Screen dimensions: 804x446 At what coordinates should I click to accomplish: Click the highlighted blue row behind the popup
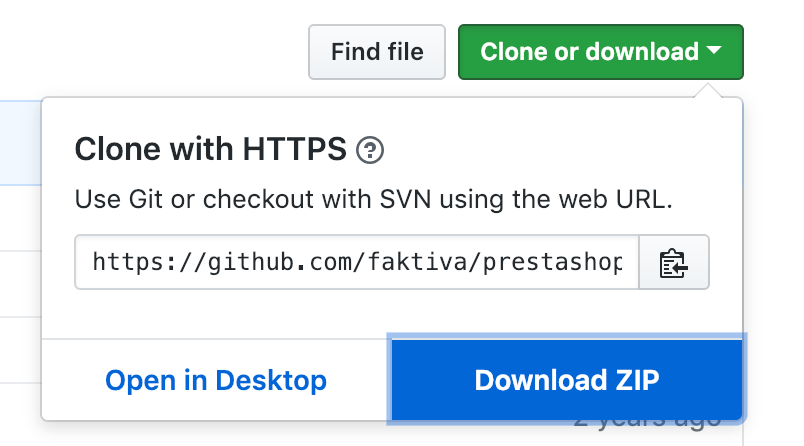click(21, 143)
